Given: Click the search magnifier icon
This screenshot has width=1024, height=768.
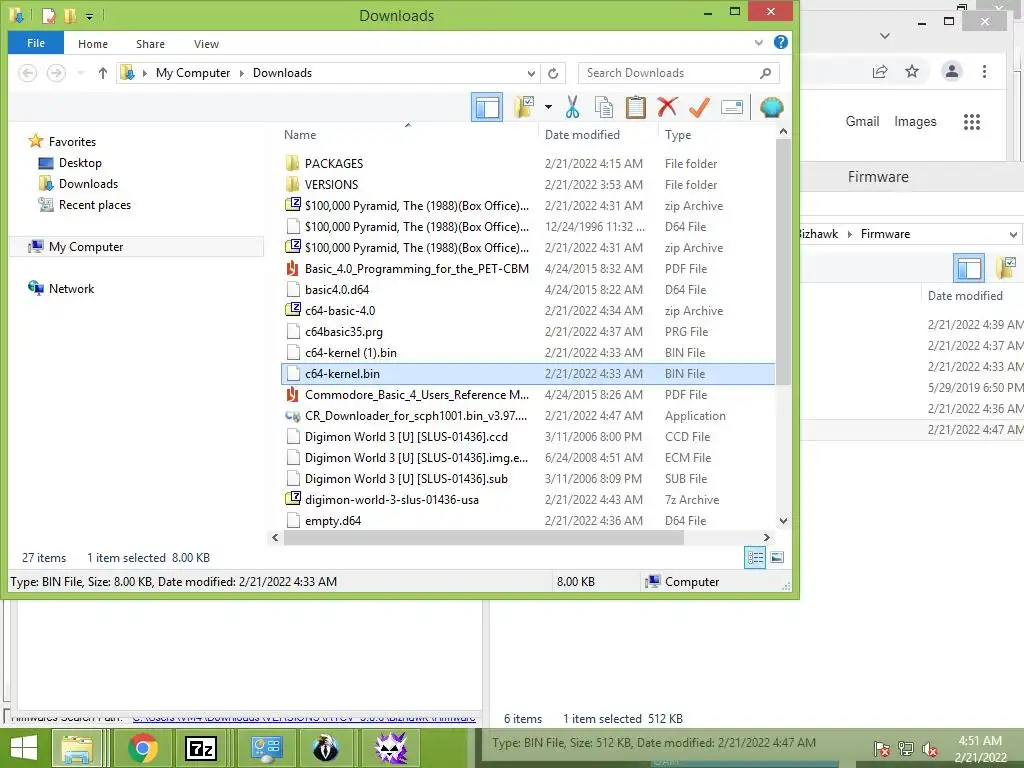Looking at the screenshot, I should [765, 73].
